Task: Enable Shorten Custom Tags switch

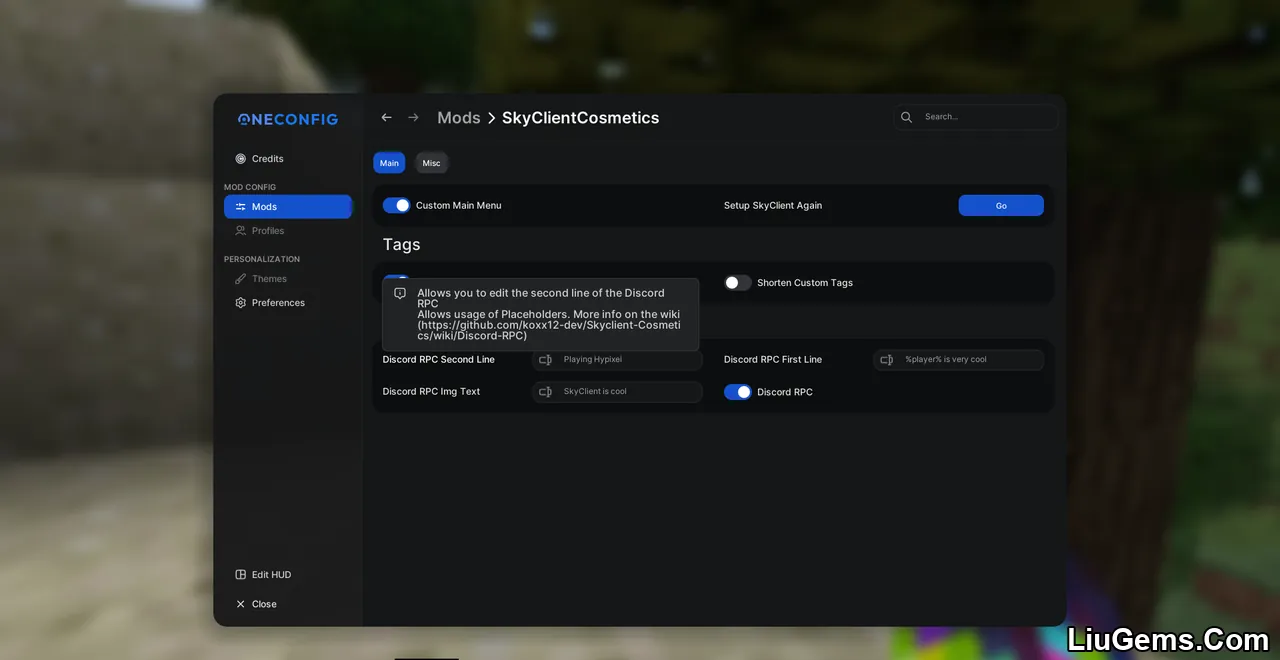Action: click(x=738, y=283)
